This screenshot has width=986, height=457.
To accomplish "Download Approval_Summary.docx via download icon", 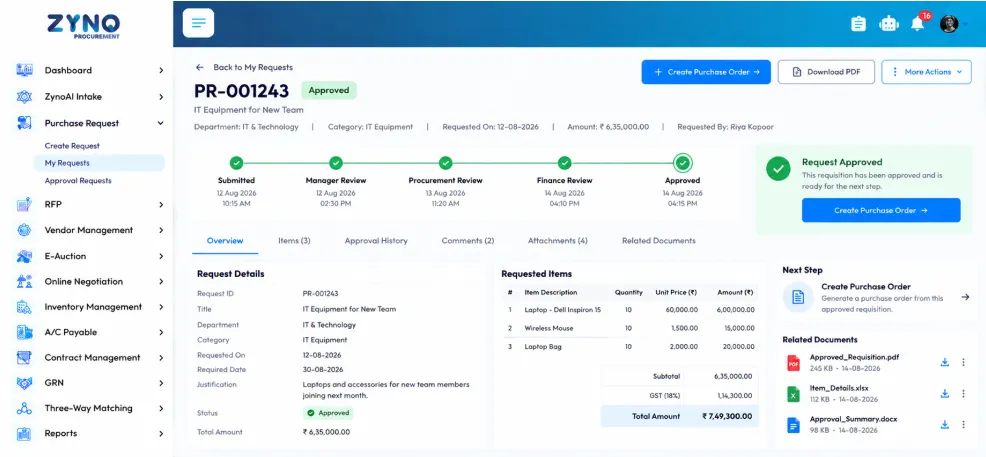I will pos(944,424).
